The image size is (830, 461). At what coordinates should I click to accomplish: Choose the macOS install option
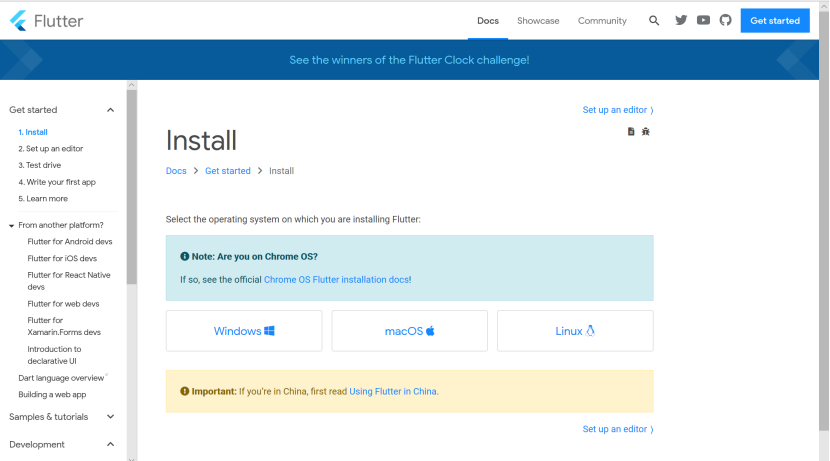tap(410, 331)
